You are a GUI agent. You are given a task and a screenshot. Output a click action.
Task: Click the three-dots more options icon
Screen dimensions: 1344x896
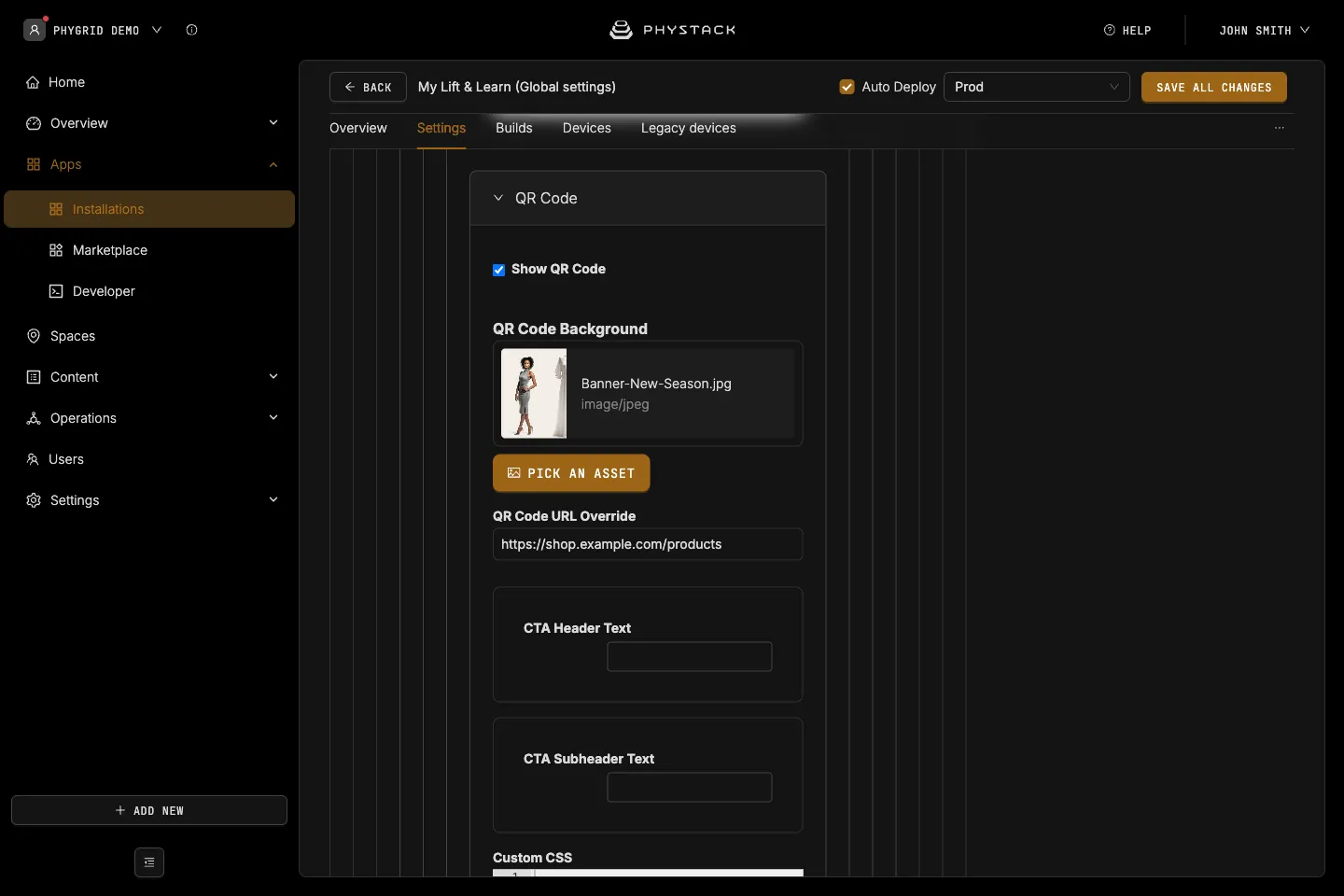pyautogui.click(x=1280, y=128)
